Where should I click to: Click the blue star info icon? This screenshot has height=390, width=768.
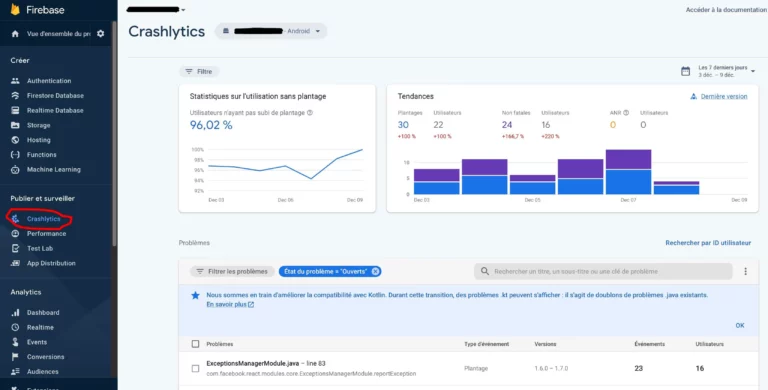[x=195, y=295]
